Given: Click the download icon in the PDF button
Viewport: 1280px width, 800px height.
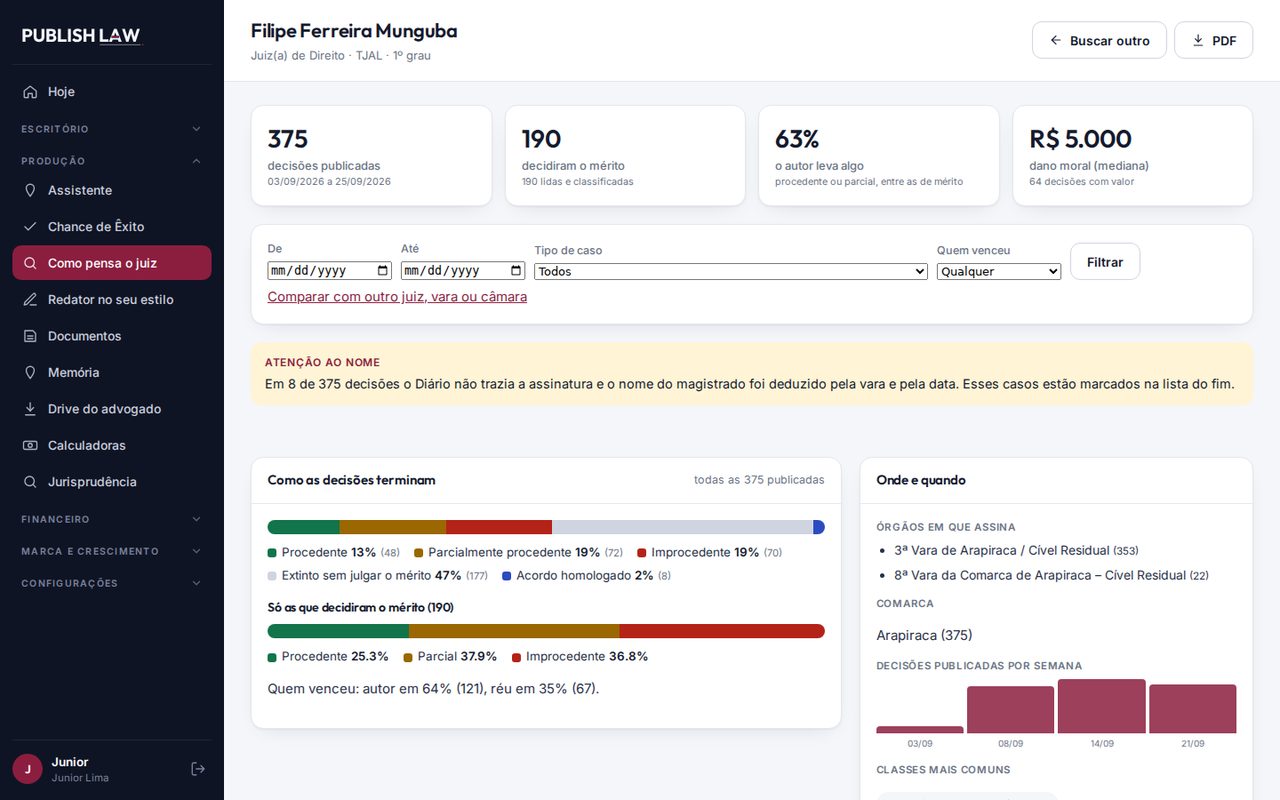Looking at the screenshot, I should (x=1197, y=41).
